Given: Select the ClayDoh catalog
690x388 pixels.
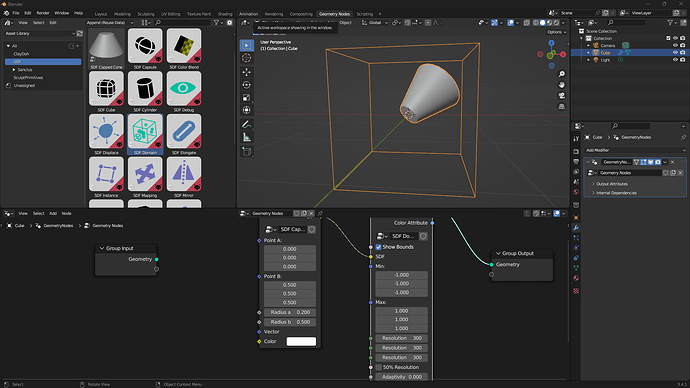Looking at the screenshot, I should pyautogui.click(x=21, y=54).
